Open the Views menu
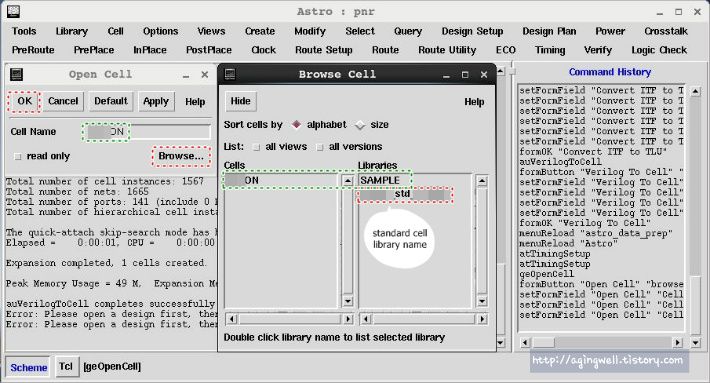Screen dimensions: 710x383 coord(211,31)
